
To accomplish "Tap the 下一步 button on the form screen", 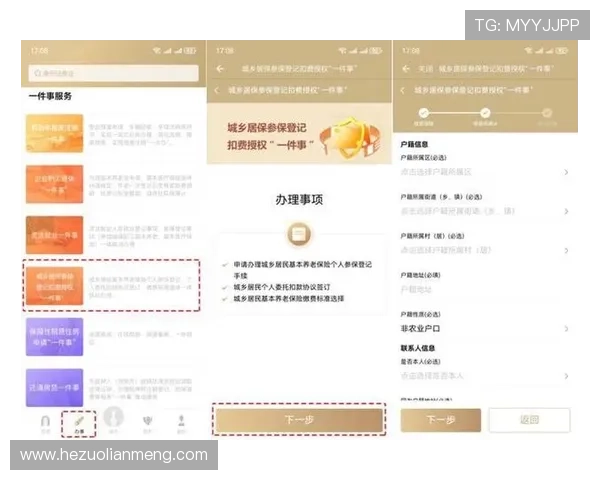I will coord(440,420).
